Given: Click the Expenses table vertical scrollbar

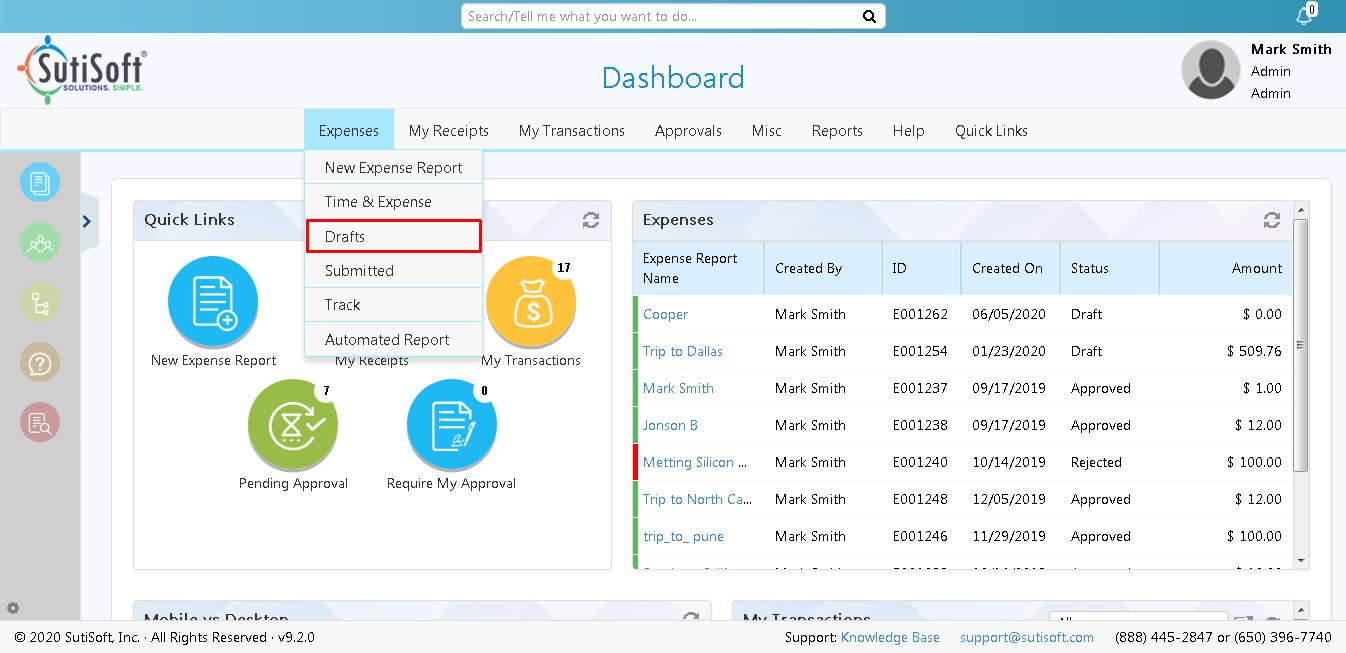Looking at the screenshot, I should click(1300, 345).
